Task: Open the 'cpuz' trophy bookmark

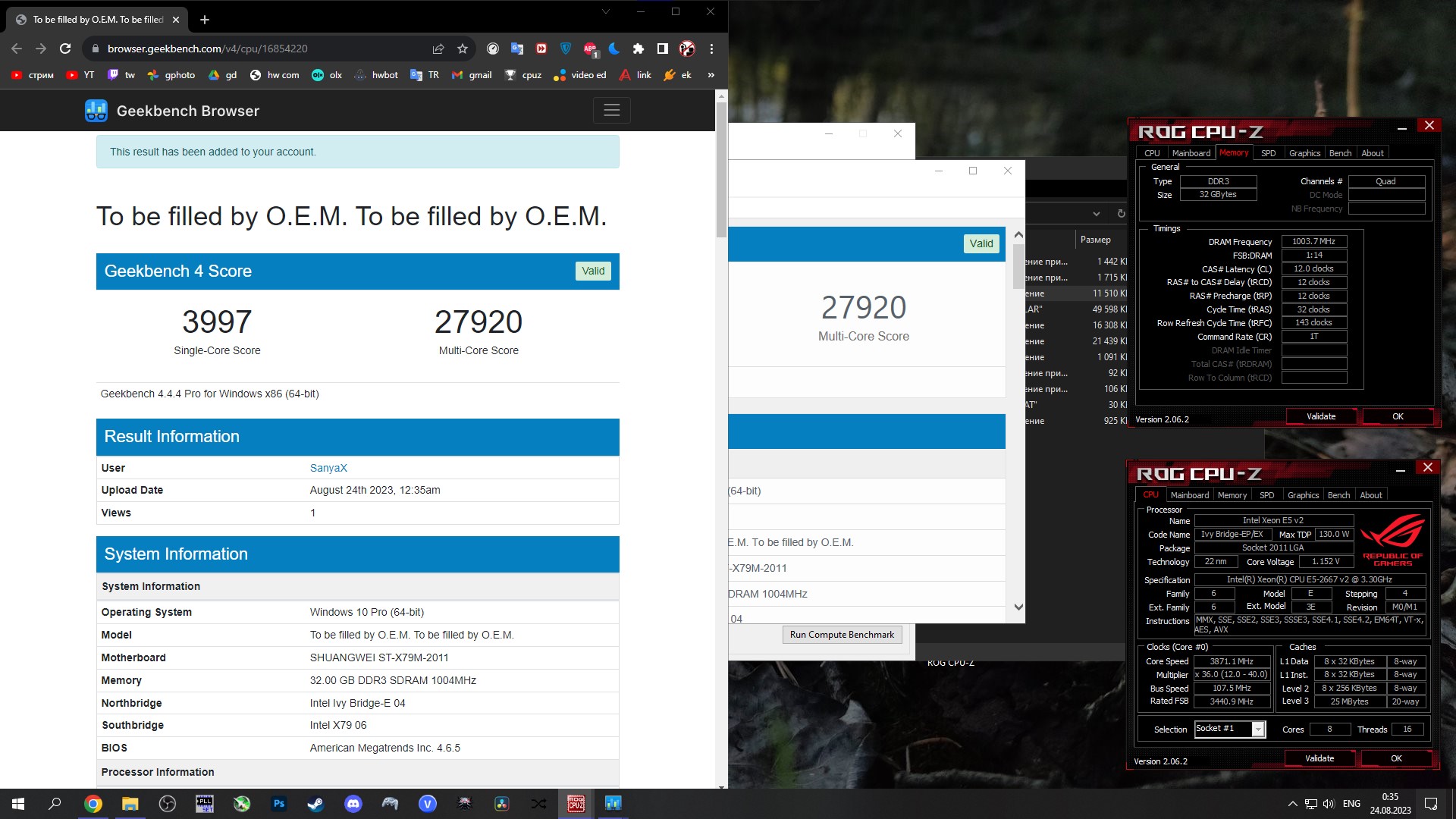Action: point(523,75)
